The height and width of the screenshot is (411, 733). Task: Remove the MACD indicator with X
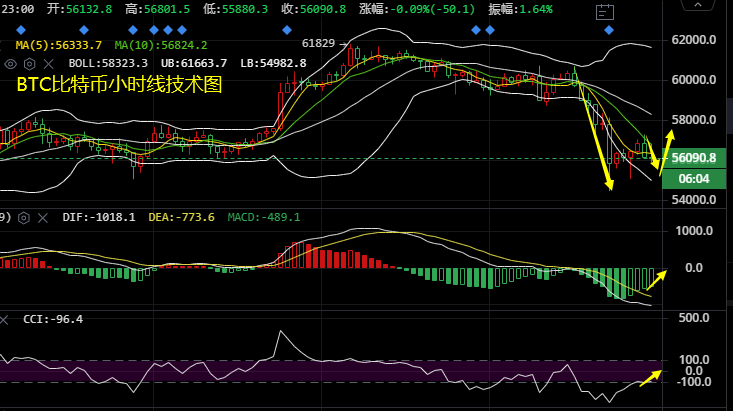(43, 217)
